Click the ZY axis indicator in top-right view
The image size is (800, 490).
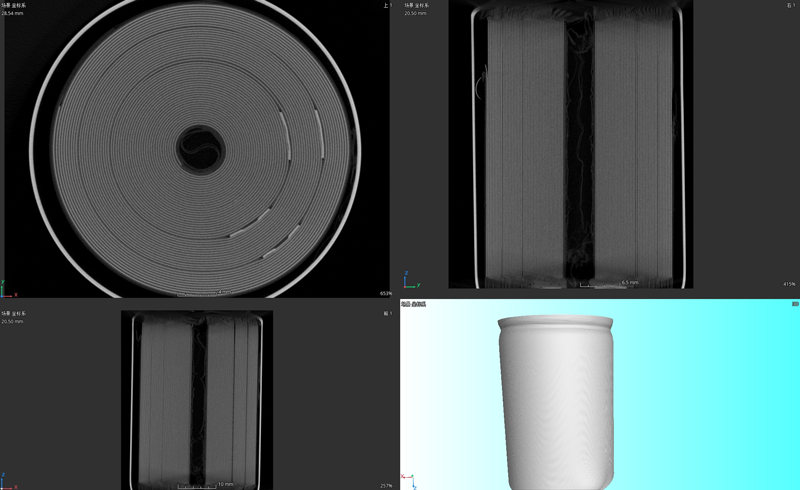410,279
